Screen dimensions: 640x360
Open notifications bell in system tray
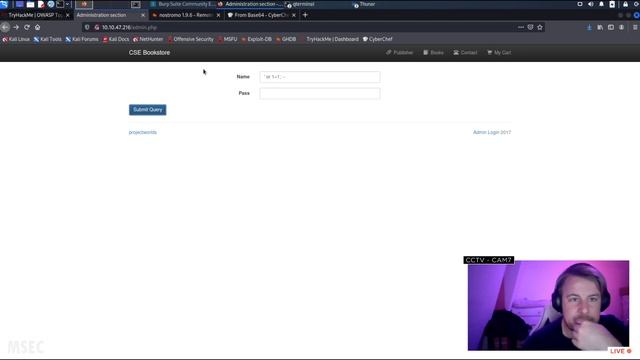601,4
